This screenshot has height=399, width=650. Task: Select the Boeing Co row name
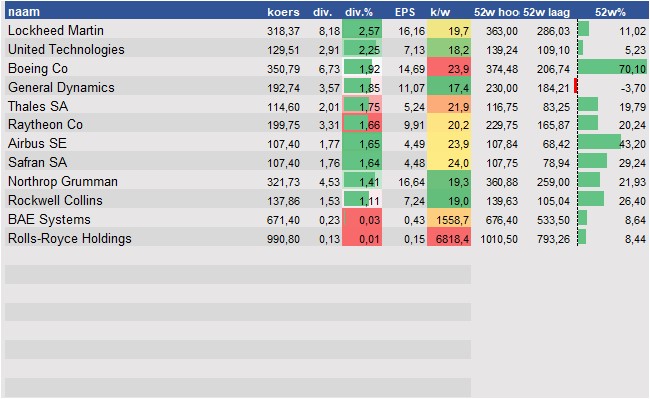pyautogui.click(x=38, y=68)
